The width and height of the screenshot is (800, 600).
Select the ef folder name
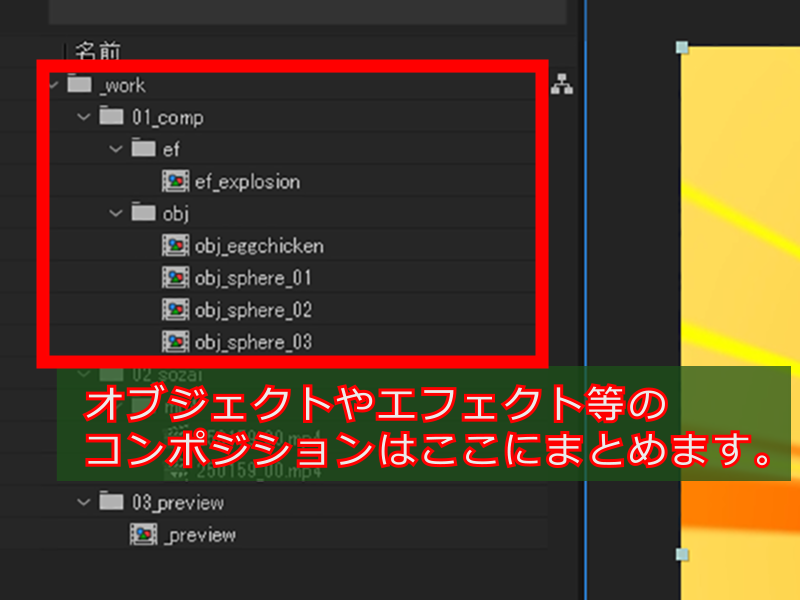pos(171,149)
